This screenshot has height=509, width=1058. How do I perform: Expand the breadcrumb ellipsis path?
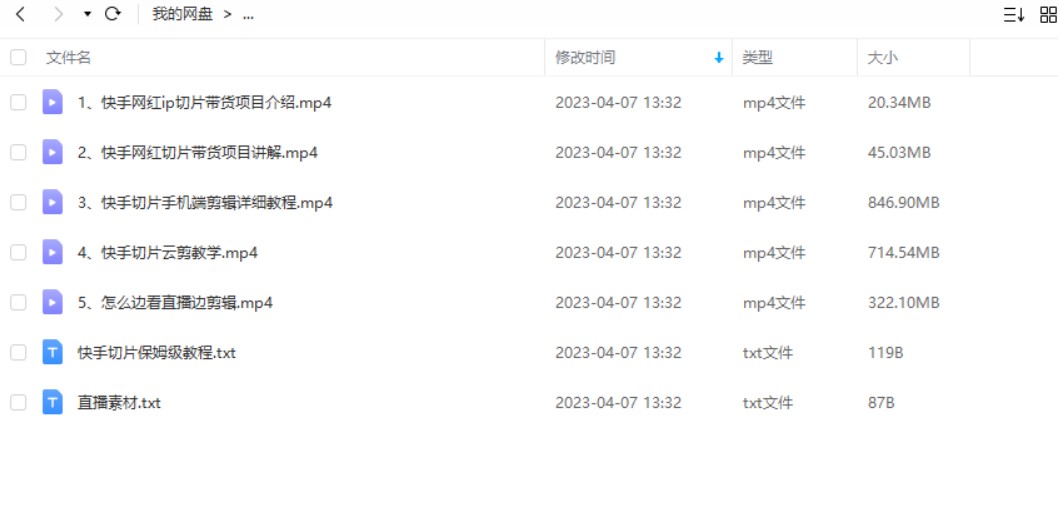(x=248, y=14)
